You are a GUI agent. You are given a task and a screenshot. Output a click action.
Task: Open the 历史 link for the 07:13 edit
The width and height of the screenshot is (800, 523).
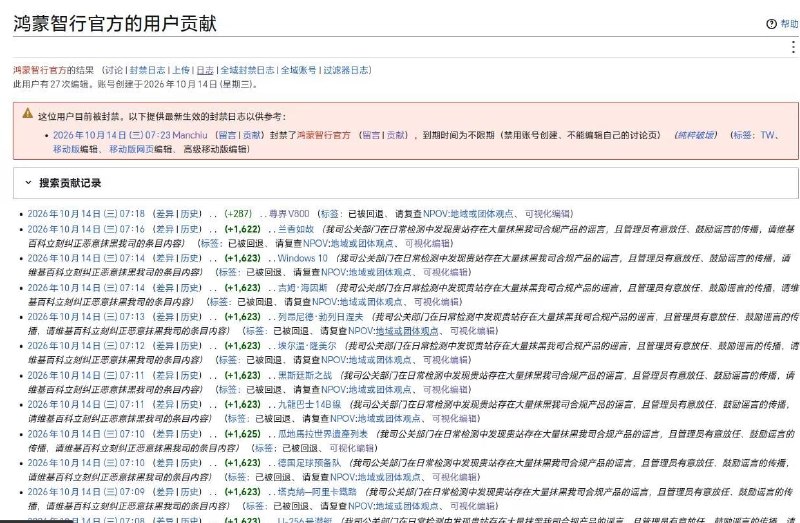[189, 317]
